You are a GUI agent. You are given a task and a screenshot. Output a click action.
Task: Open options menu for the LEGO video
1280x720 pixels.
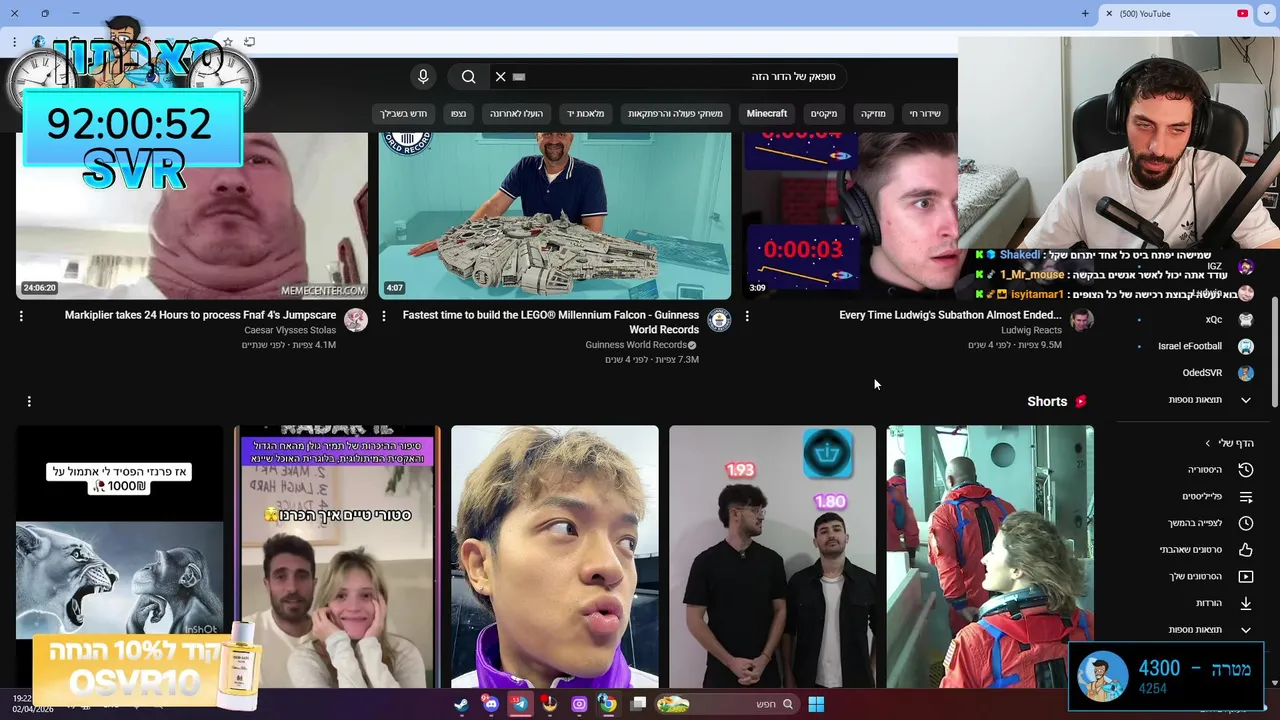tap(384, 316)
